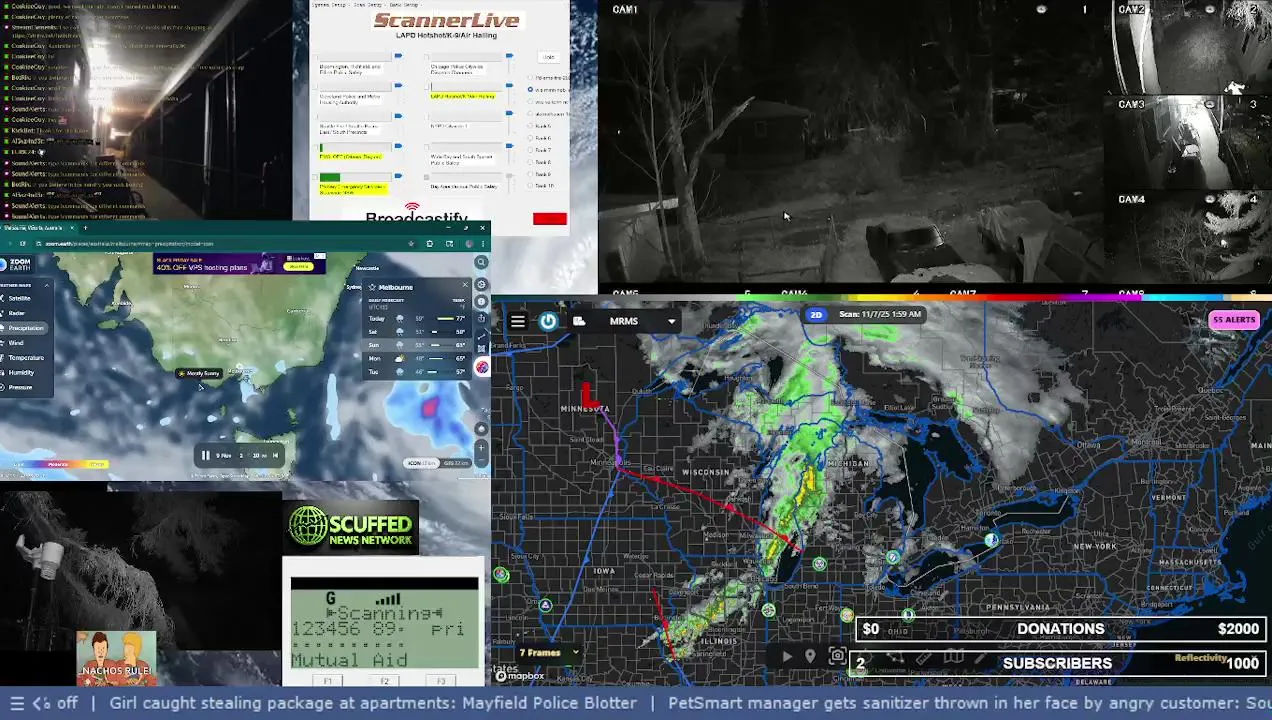Image resolution: width=1272 pixels, height=720 pixels.
Task: Click the layers icon beside MRMS
Action: click(x=579, y=321)
